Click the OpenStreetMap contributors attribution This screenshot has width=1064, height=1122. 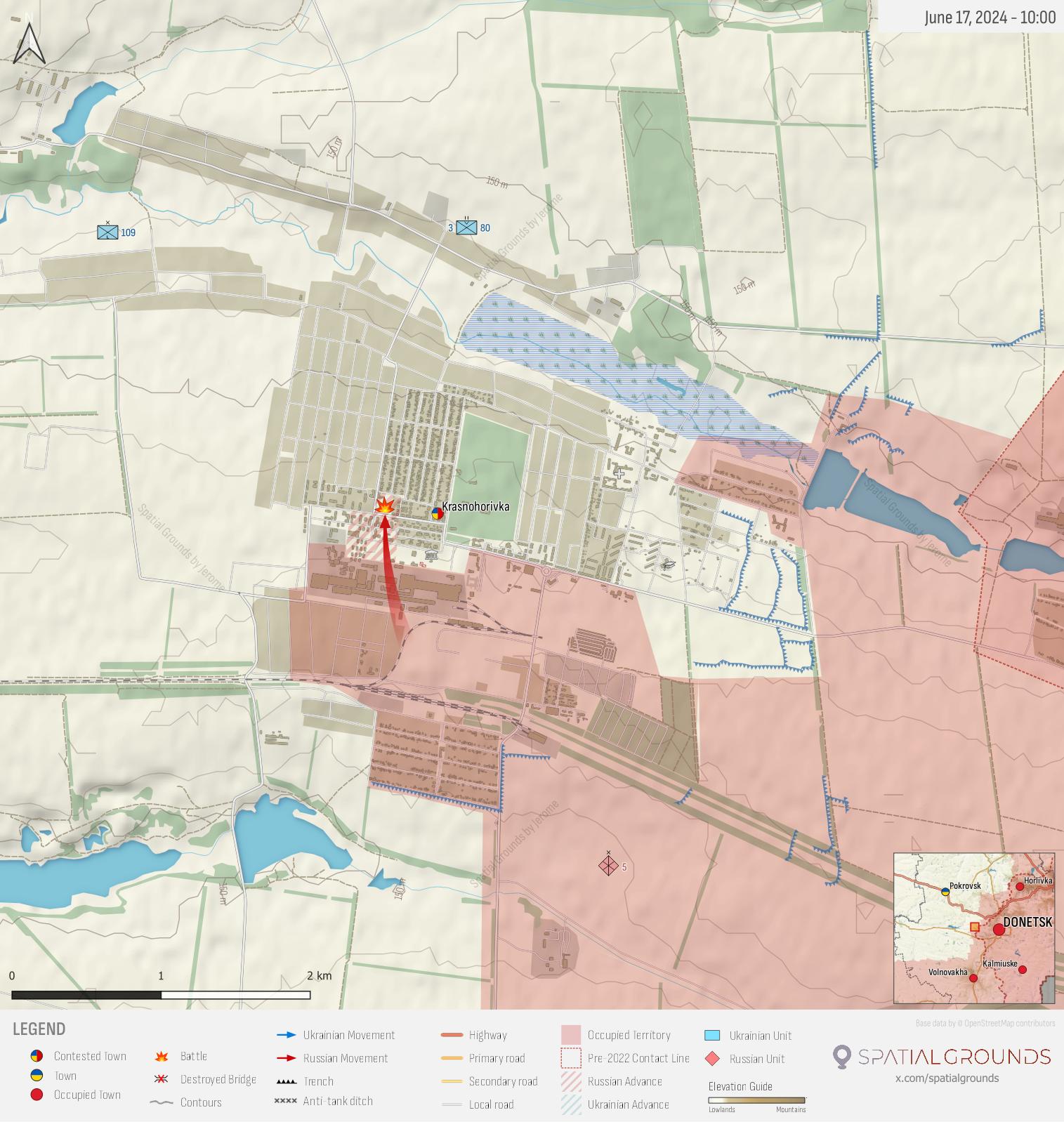coord(985,1023)
